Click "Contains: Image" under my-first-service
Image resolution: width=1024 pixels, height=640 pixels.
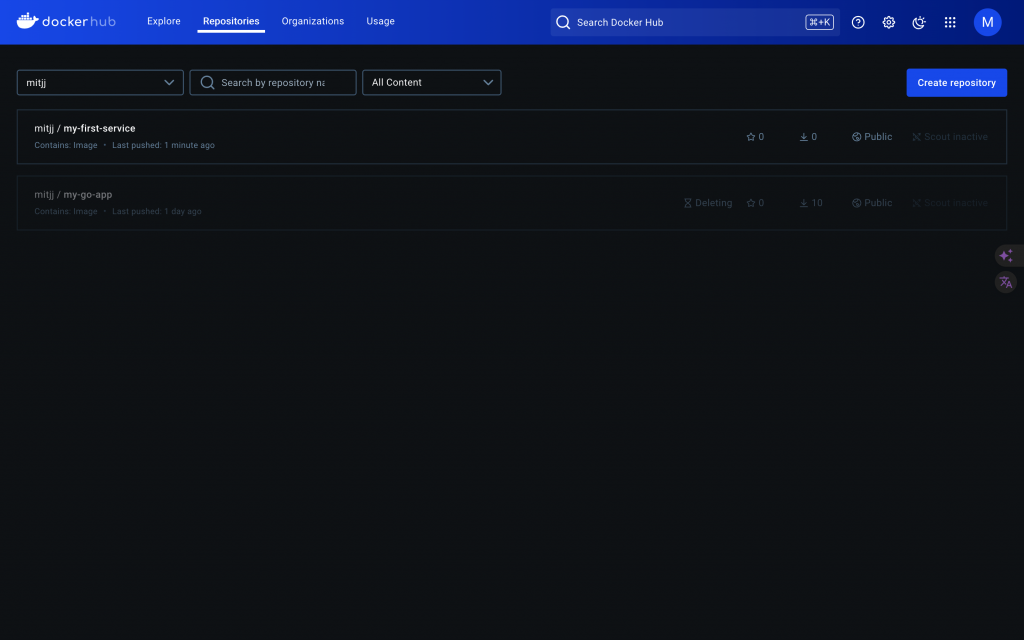(x=66, y=145)
